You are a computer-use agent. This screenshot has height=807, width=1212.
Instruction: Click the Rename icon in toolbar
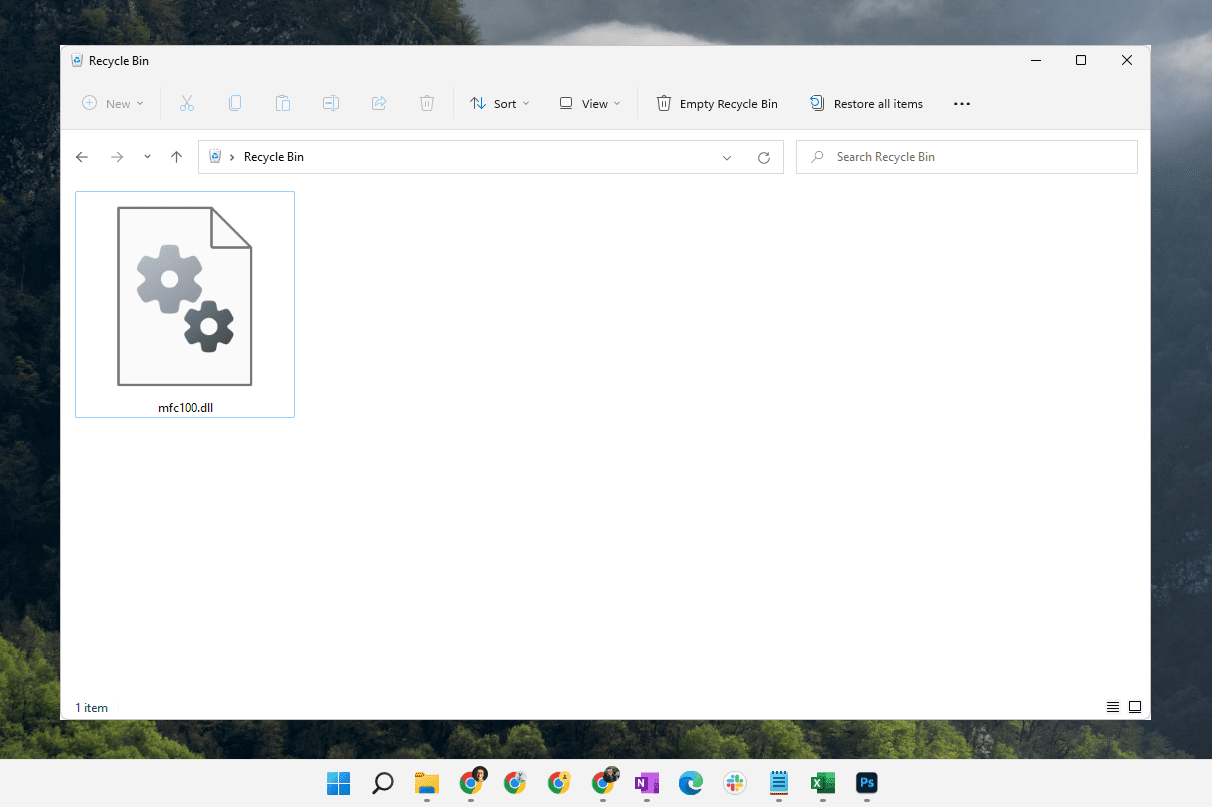pos(331,103)
